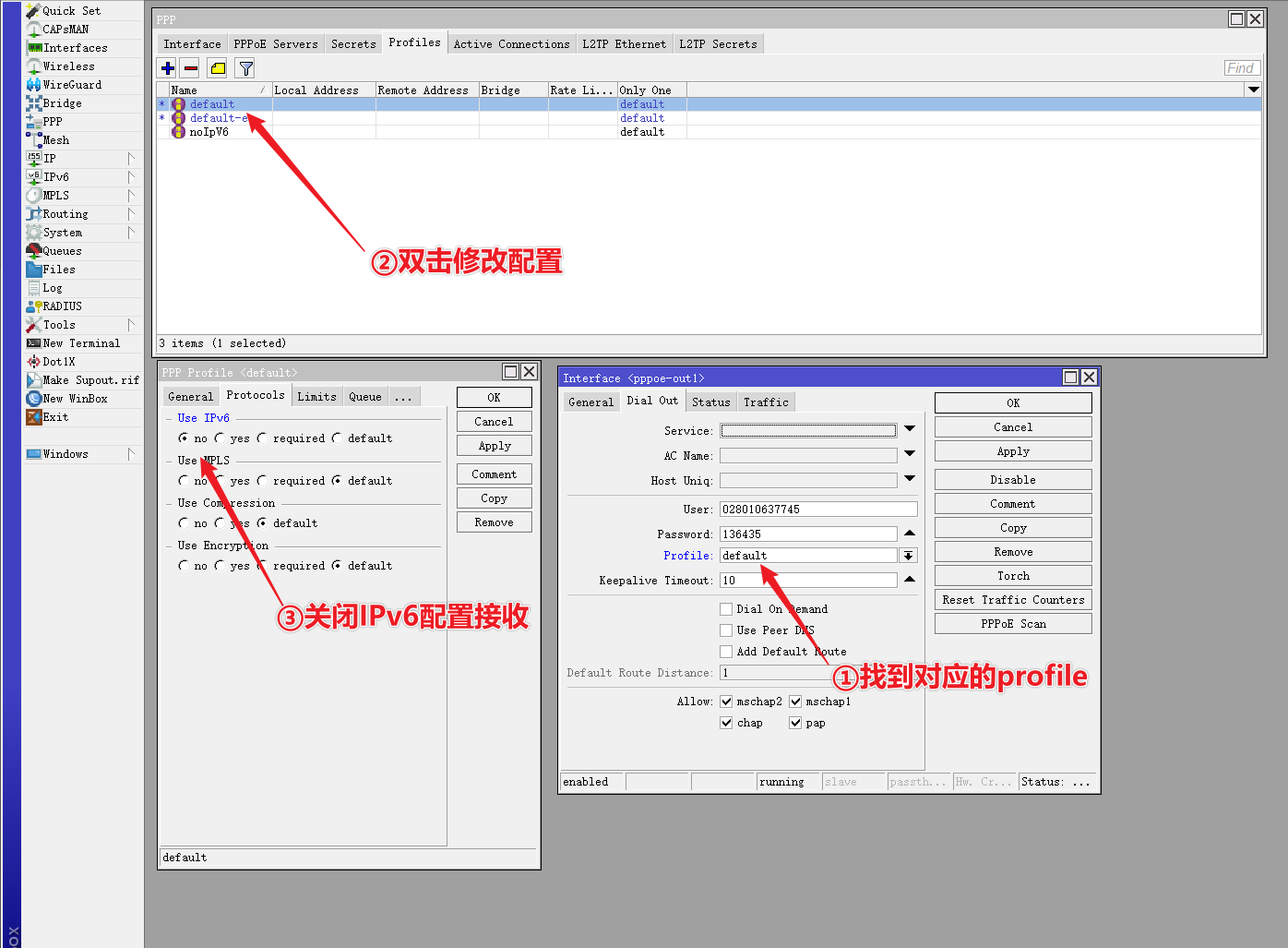The width and height of the screenshot is (1288, 948).
Task: Open the column selector dropdown arrow
Action: coord(1253,90)
